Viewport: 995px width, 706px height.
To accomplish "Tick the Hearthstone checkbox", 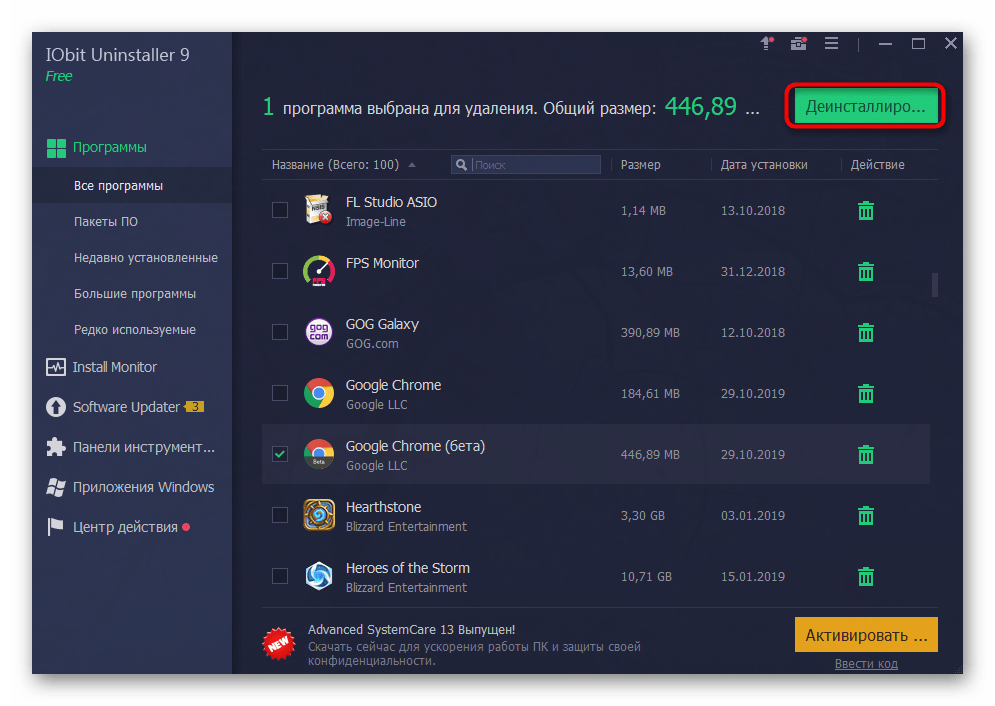I will click(280, 515).
